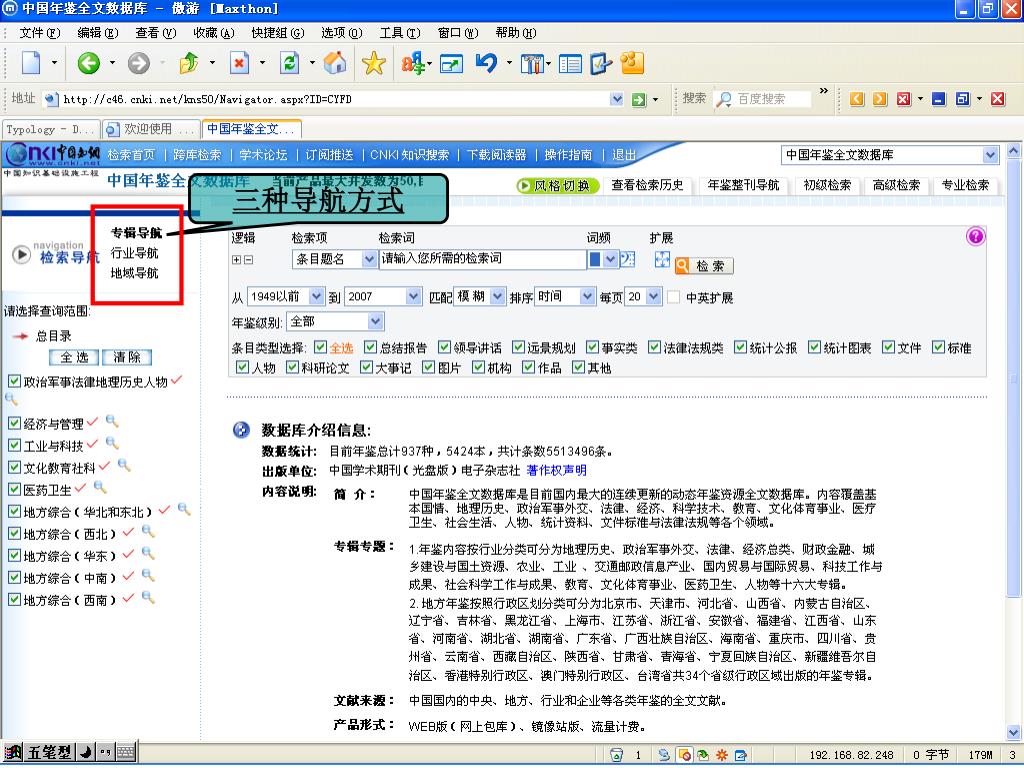
Task: Uncheck 政治军事法律地理历史人物 category checkbox
Action: 14,381
